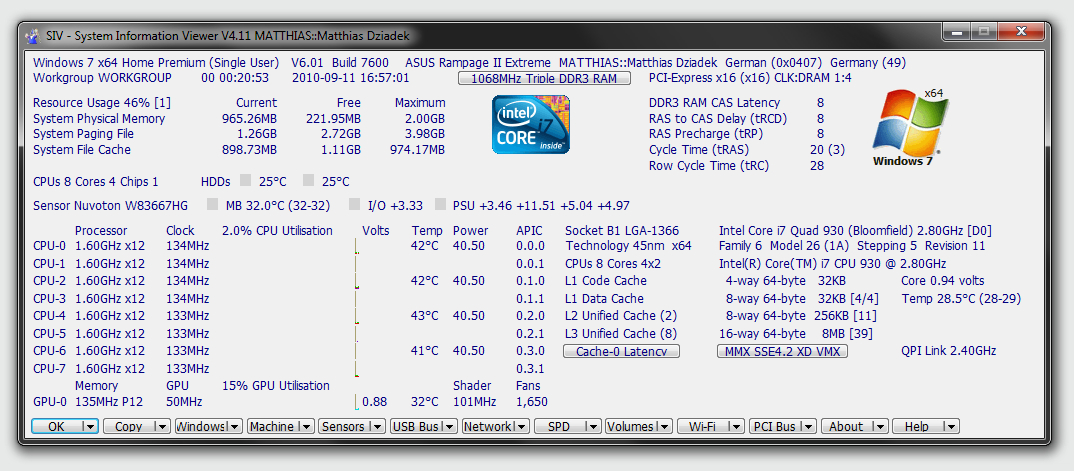Image resolution: width=1074 pixels, height=471 pixels.
Task: Click the 'L2 Unified Cache (2)' label
Action: click(x=621, y=316)
